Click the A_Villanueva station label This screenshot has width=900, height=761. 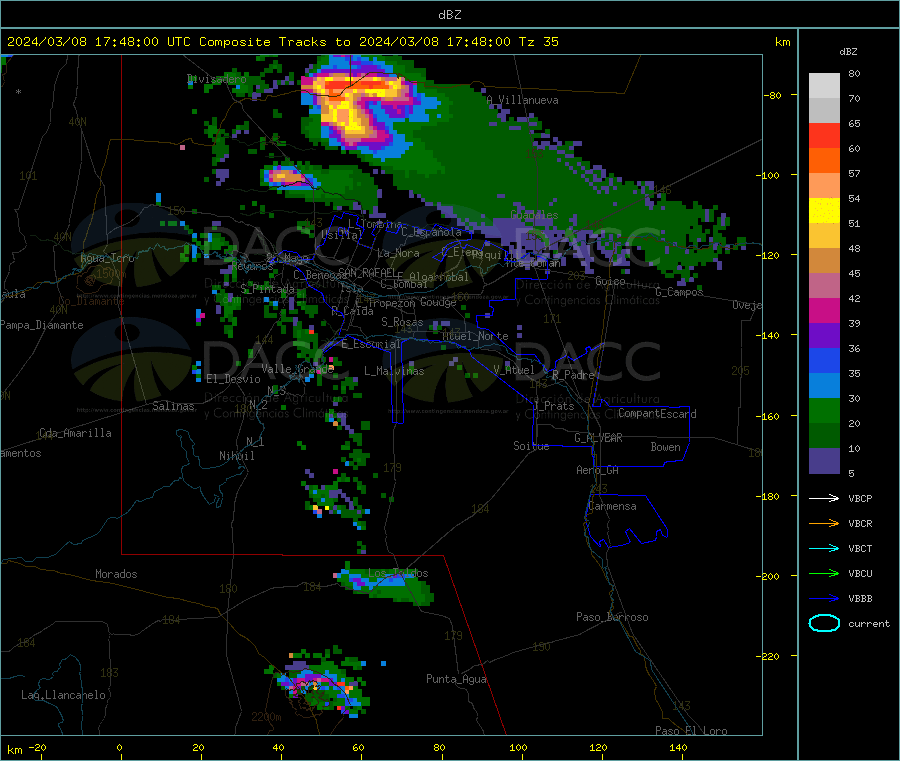tap(522, 100)
